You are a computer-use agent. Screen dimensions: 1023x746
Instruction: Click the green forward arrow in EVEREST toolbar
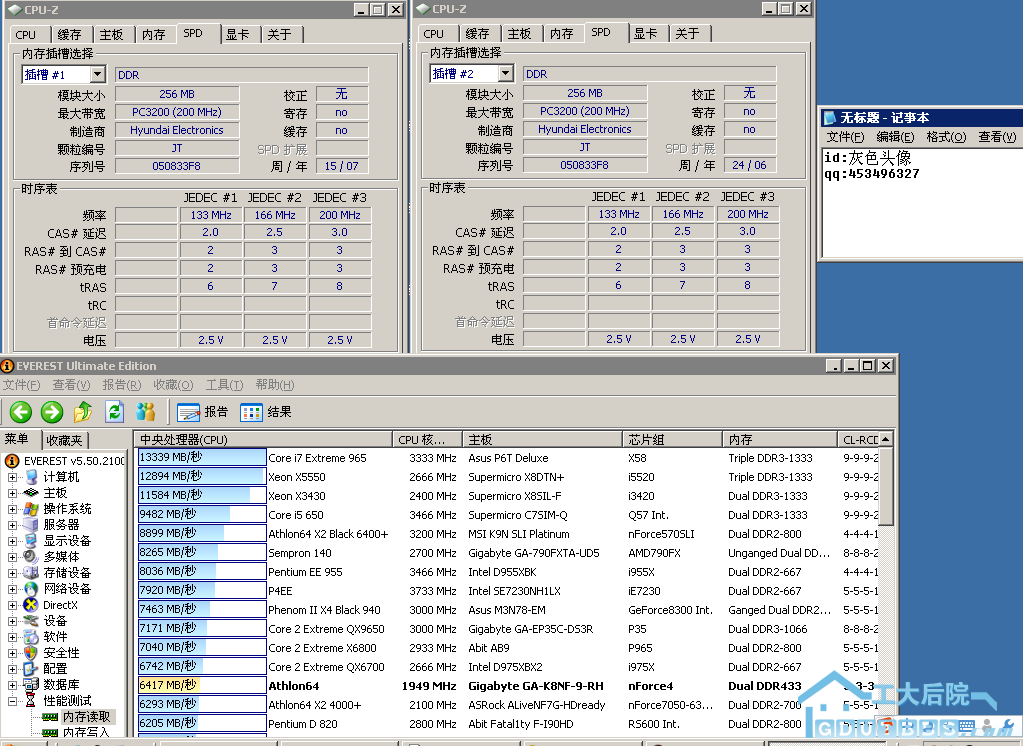(52, 412)
